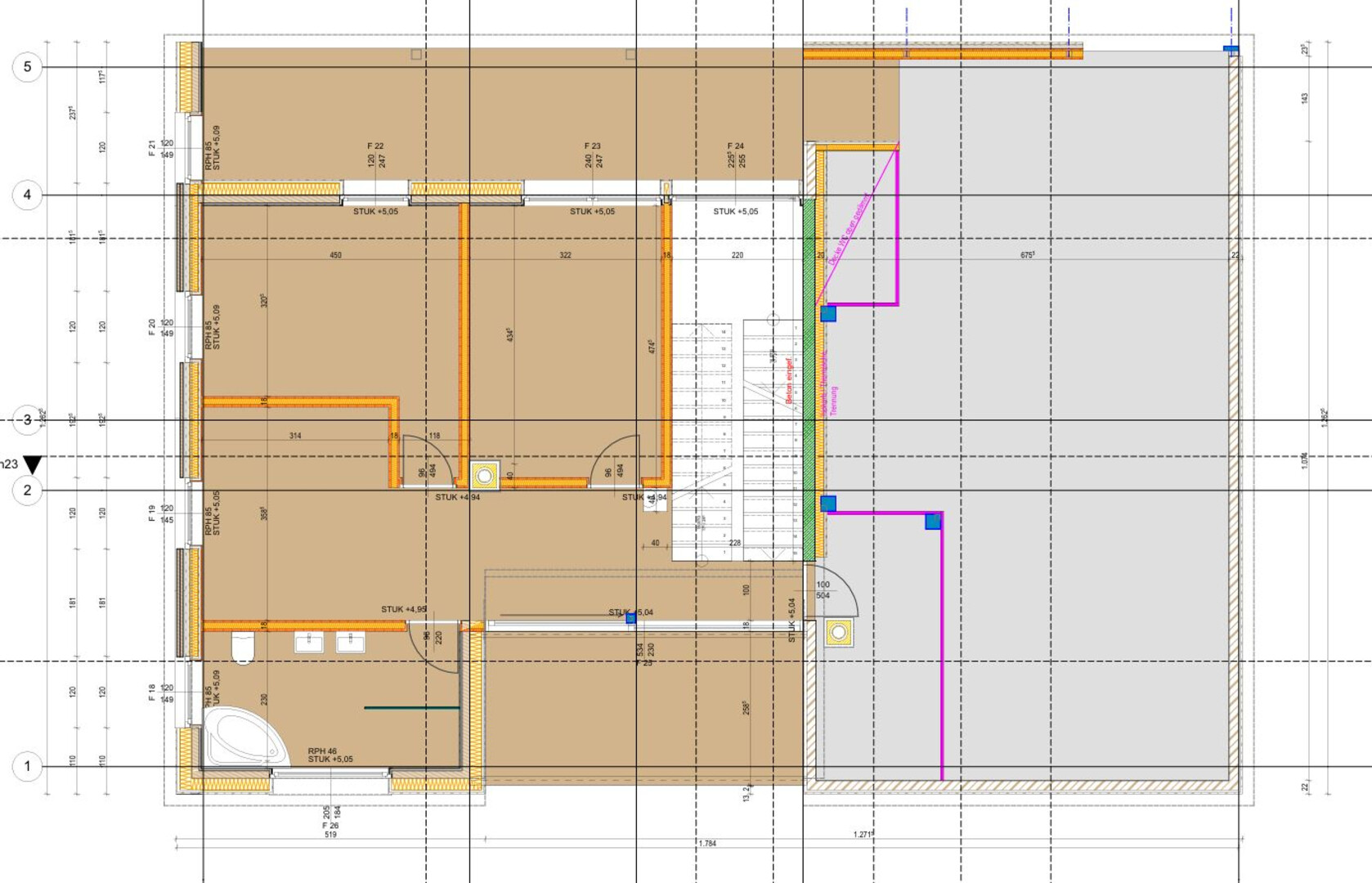The image size is (1372, 883).
Task: Click the green hatched wall strip
Action: (809, 378)
